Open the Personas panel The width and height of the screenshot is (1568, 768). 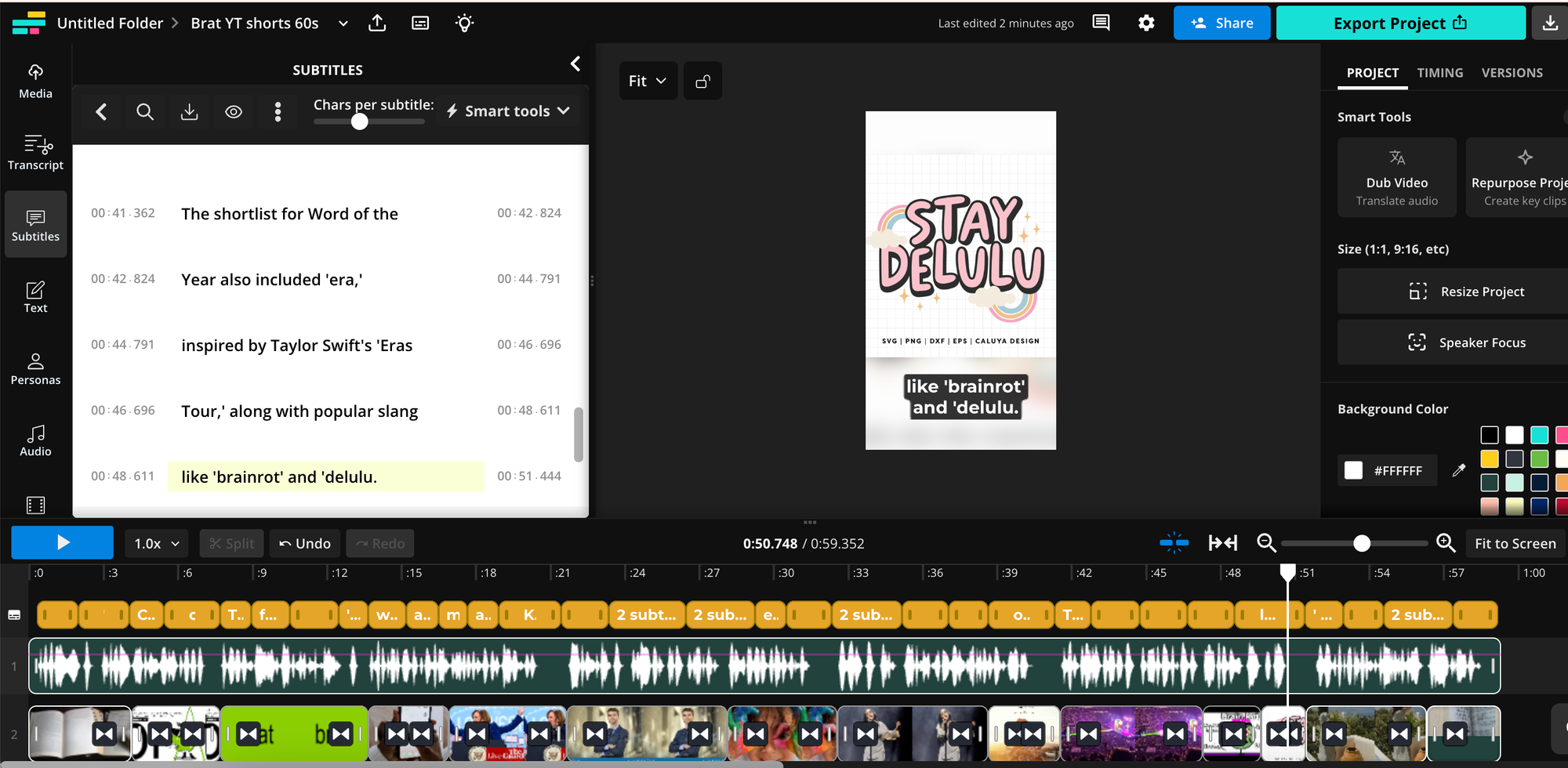tap(35, 367)
